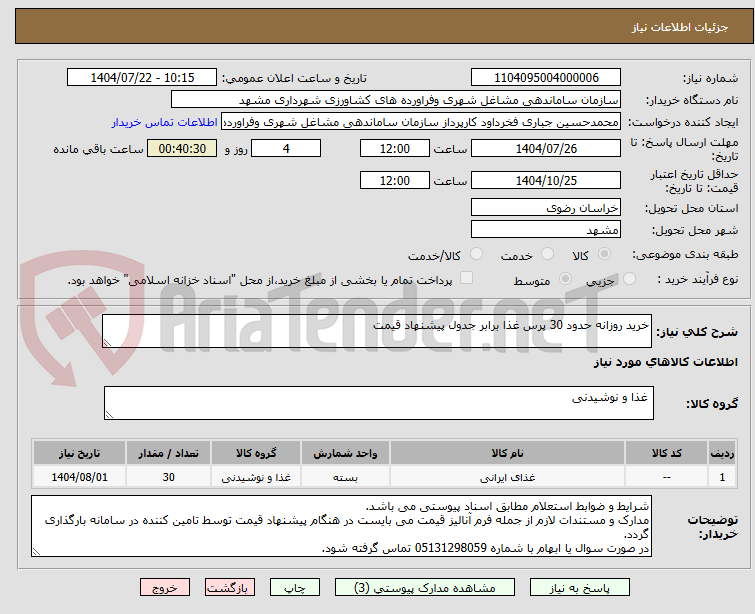Open مشاهده مدارک پیوستی (3) attachments
The image size is (755, 614).
425,588
